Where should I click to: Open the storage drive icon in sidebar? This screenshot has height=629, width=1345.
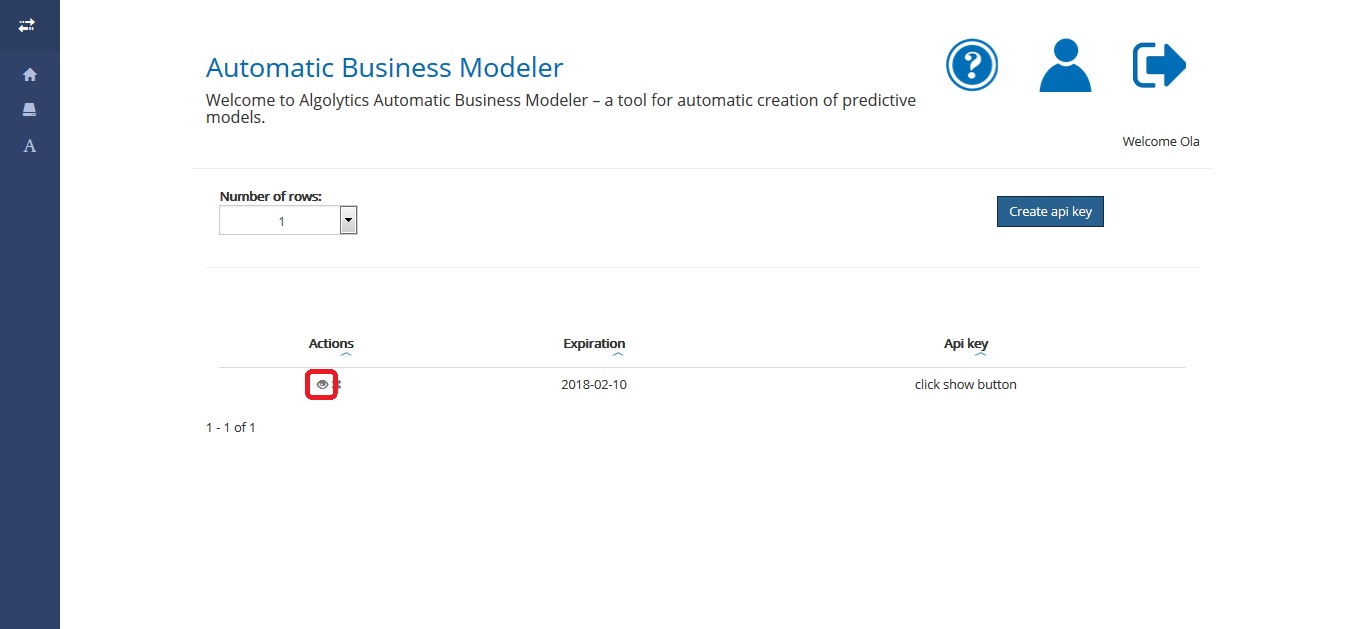[30, 109]
